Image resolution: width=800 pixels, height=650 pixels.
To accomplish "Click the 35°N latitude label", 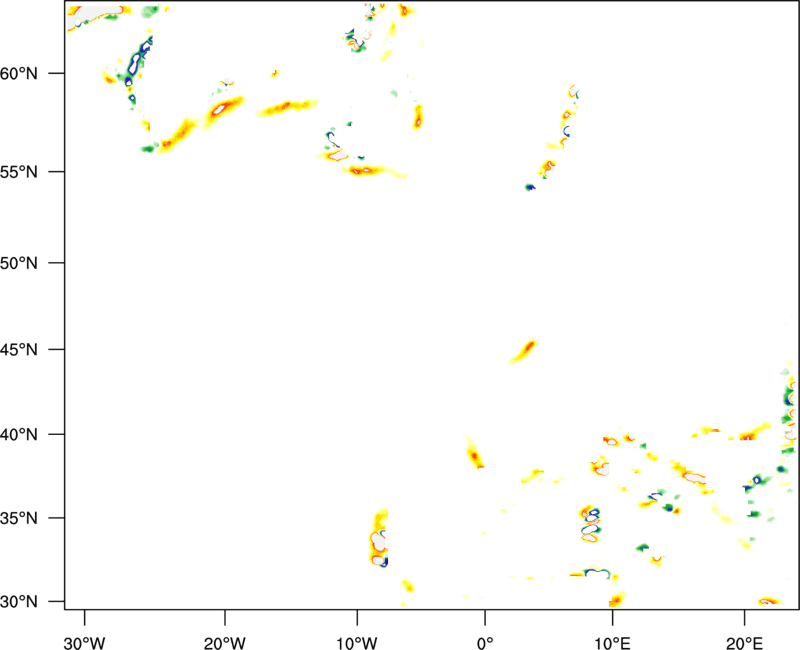I will pos(19,519).
